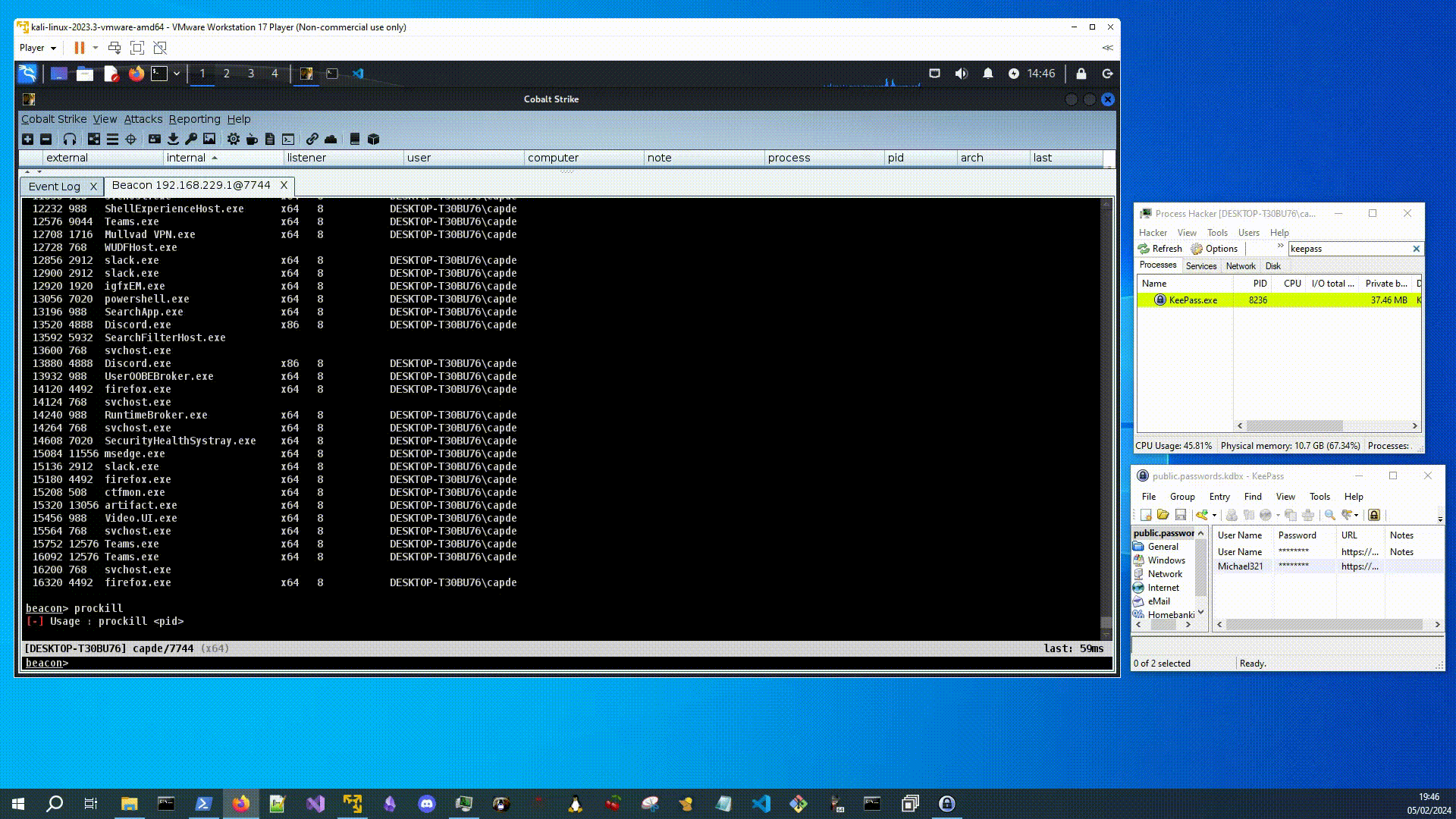The image size is (1456, 819).
Task: Click the chain link icon in Cobalt Strike toolbar
Action: coord(312,139)
